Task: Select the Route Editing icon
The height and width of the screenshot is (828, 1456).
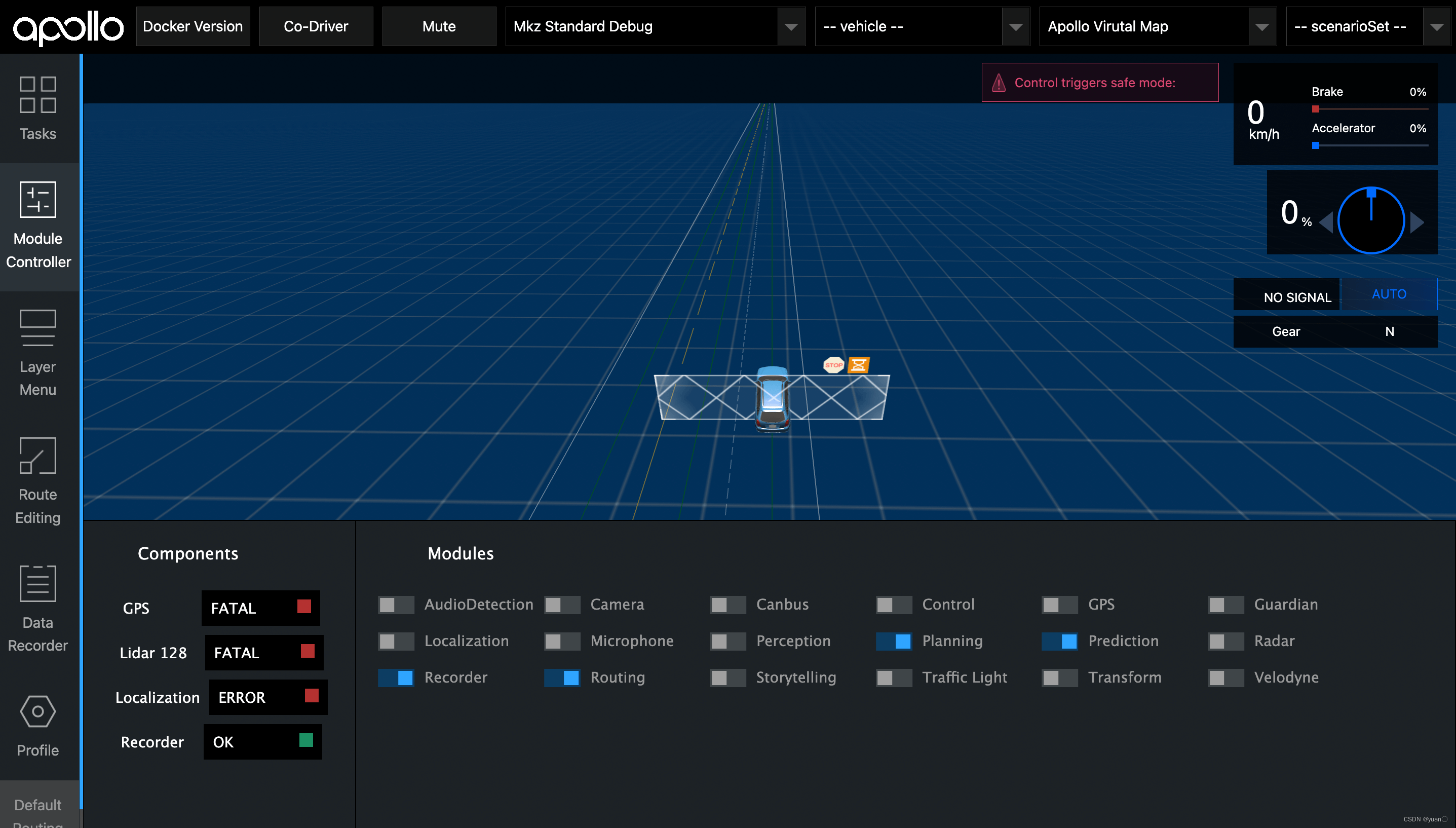Action: (37, 456)
